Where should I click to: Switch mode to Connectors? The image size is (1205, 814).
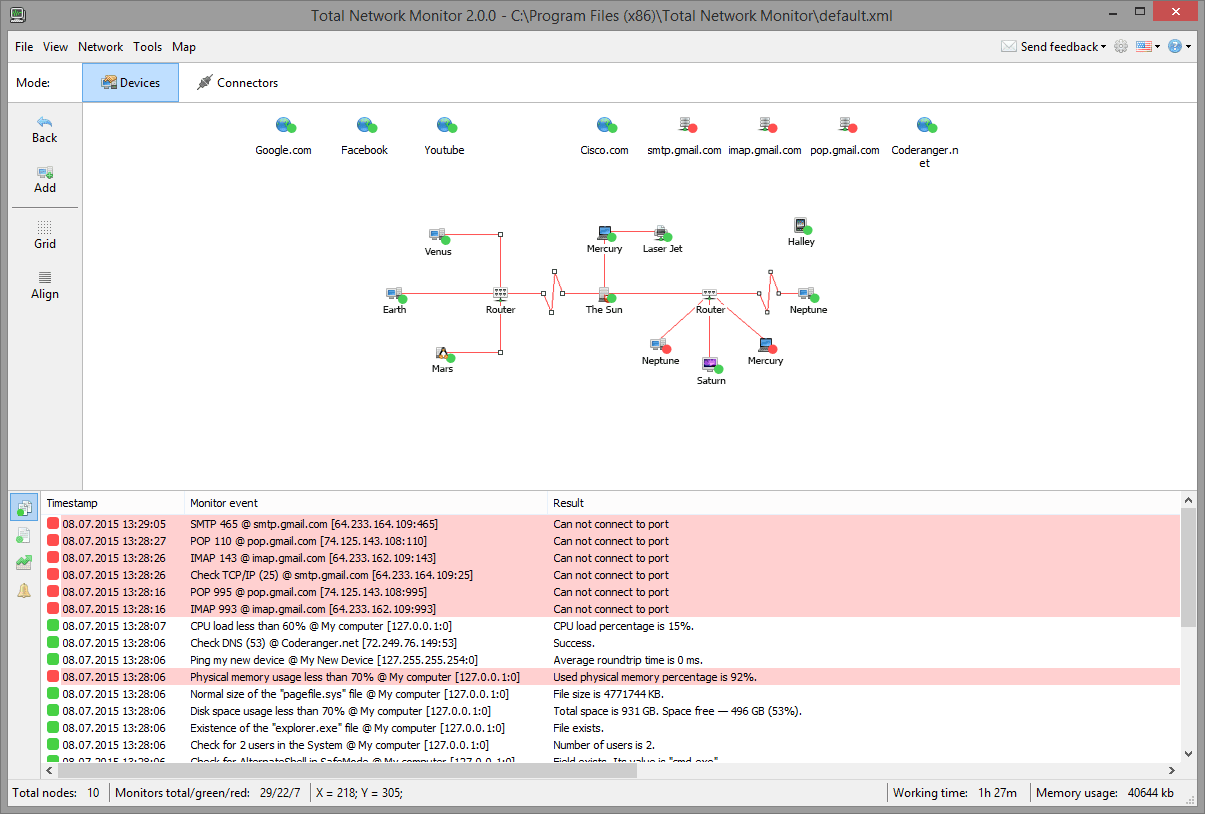[237, 83]
